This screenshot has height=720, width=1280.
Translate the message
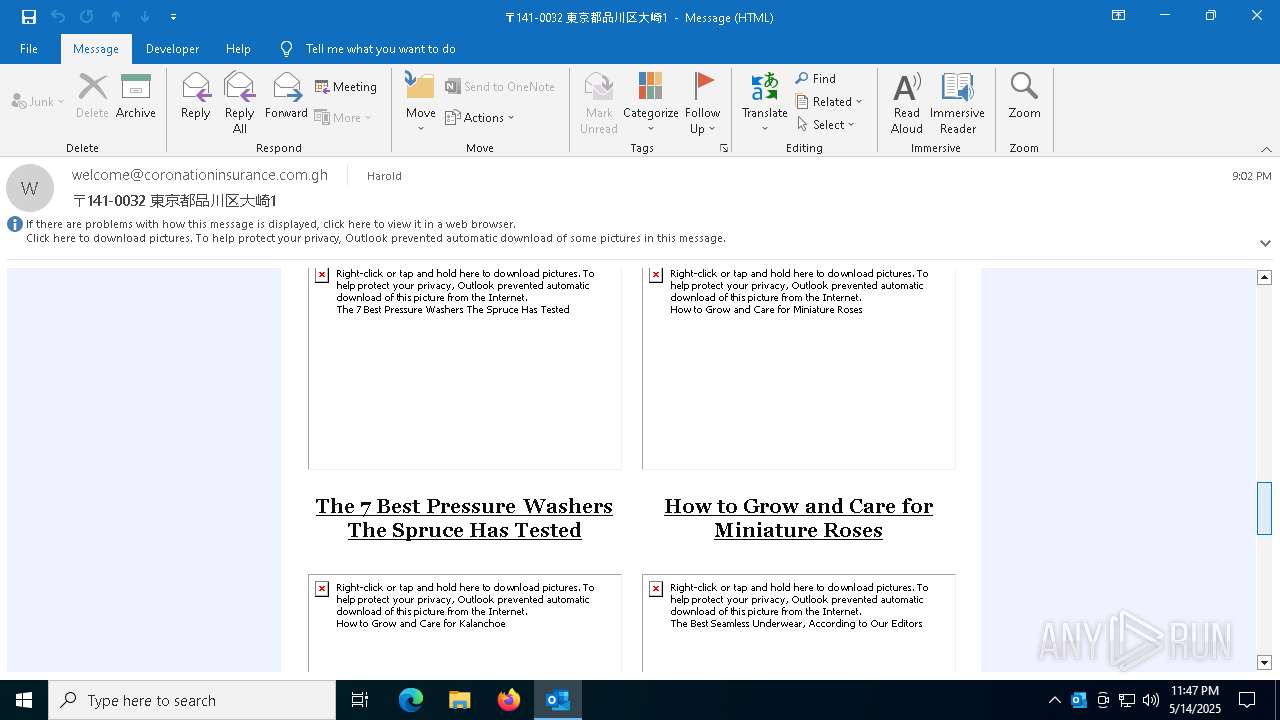[x=765, y=102]
